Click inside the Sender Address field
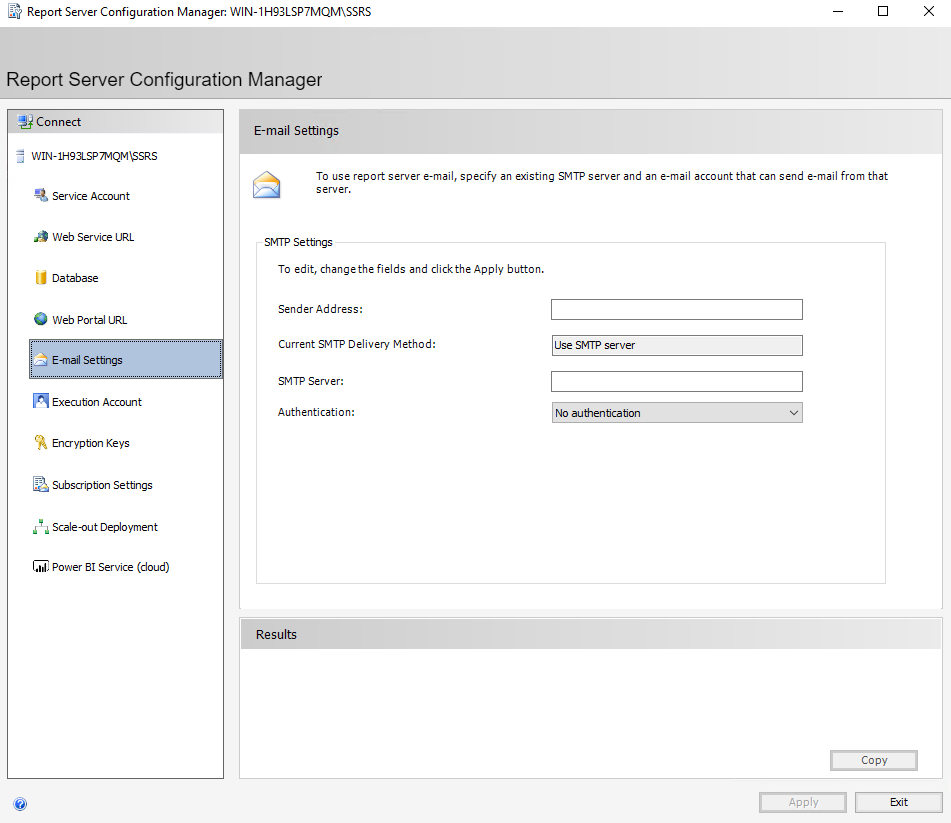This screenshot has height=823, width=951. pos(676,309)
